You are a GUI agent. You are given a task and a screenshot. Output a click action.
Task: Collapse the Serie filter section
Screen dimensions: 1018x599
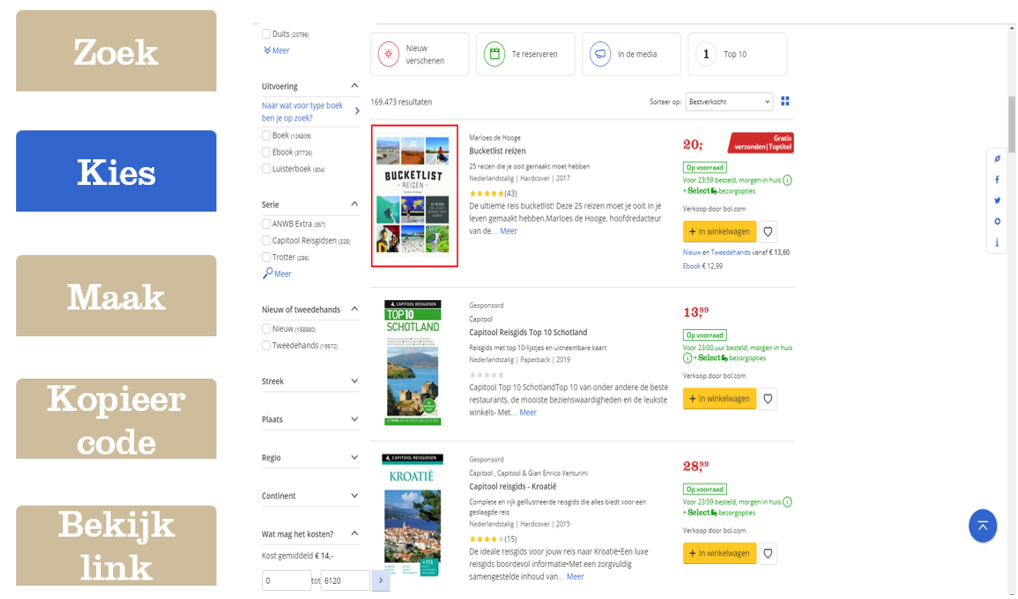tap(354, 204)
